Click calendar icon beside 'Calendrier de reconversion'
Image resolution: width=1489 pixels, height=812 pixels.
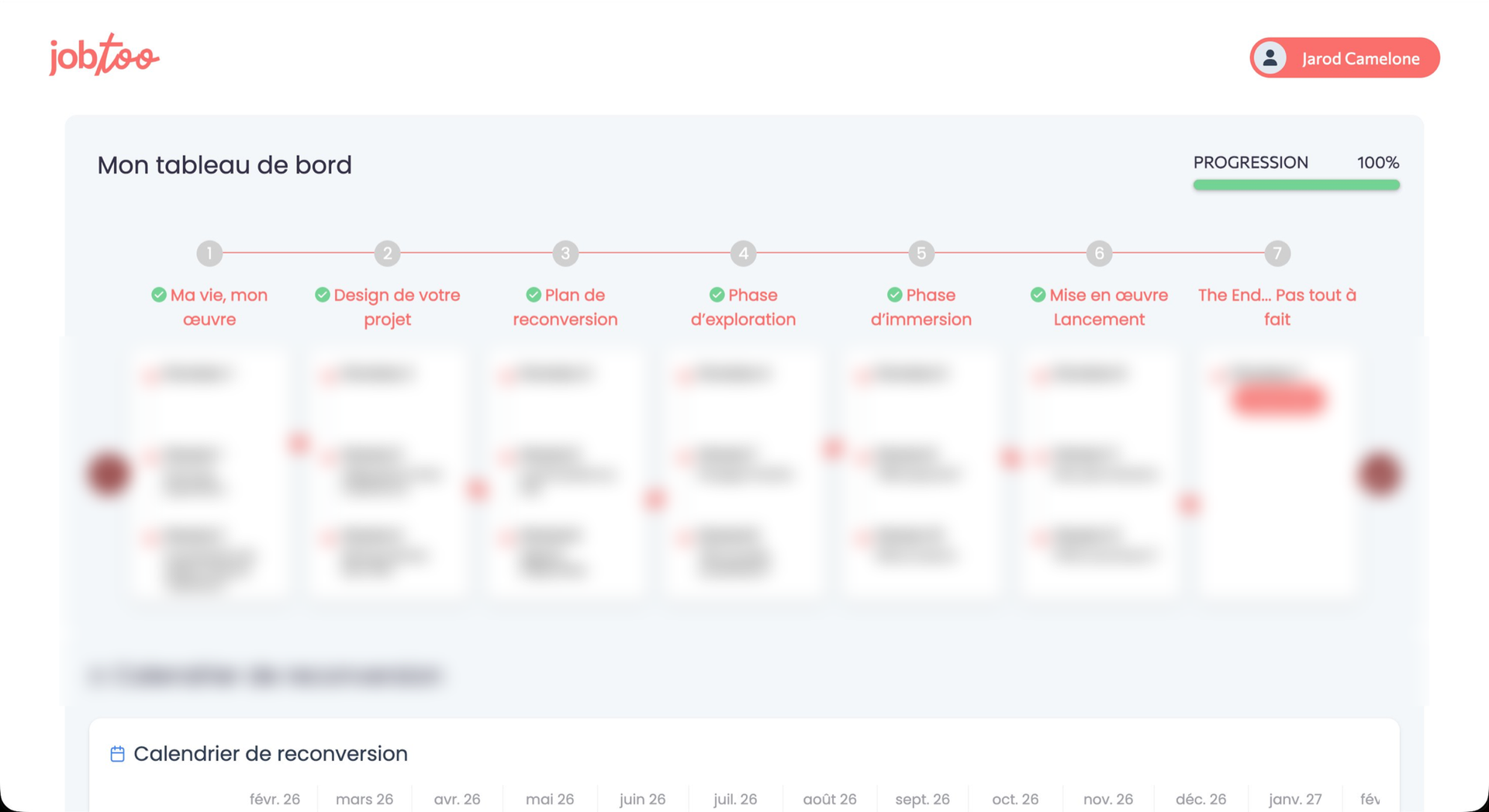click(117, 754)
